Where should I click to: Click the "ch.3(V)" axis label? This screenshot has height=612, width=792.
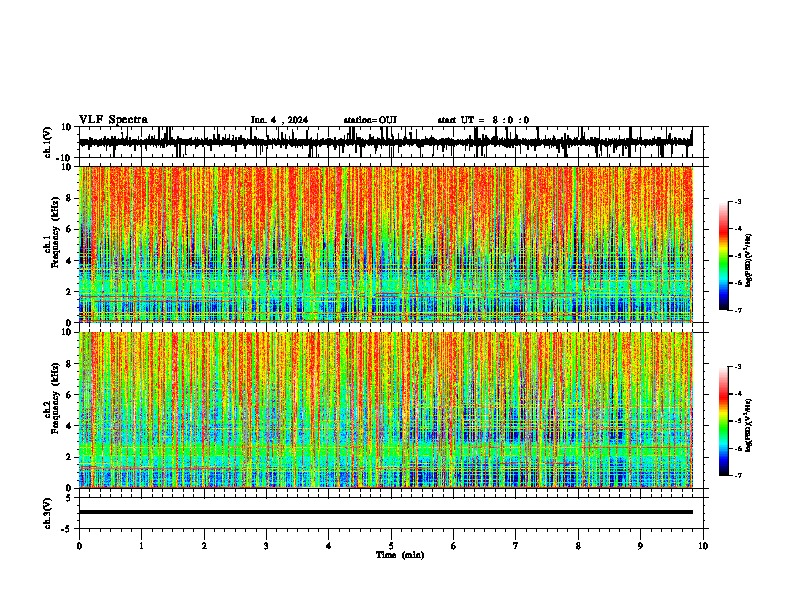(48, 513)
